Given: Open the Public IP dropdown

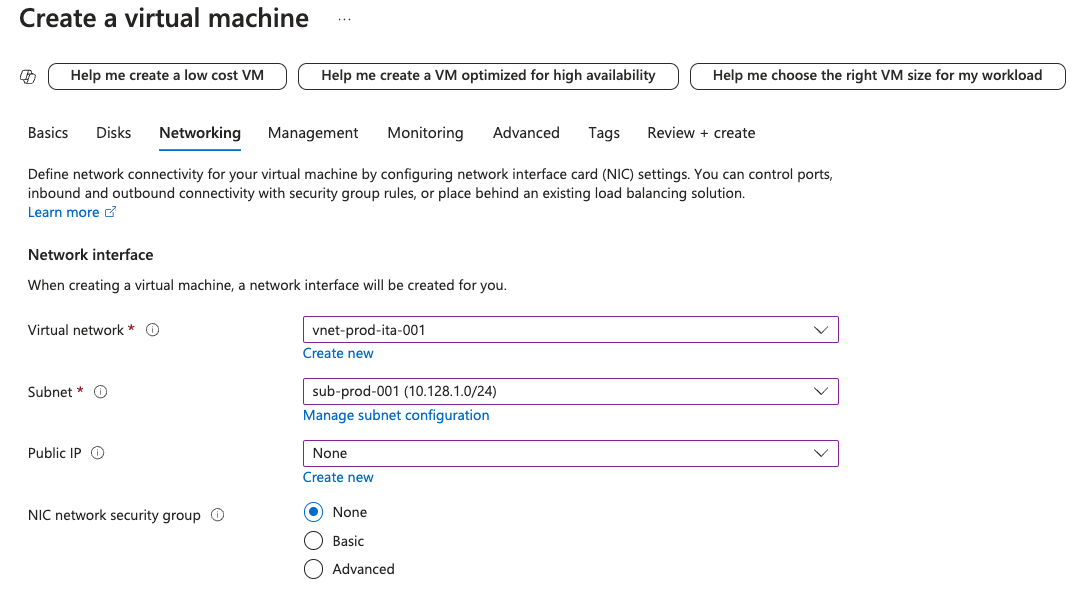Looking at the screenshot, I should [570, 454].
